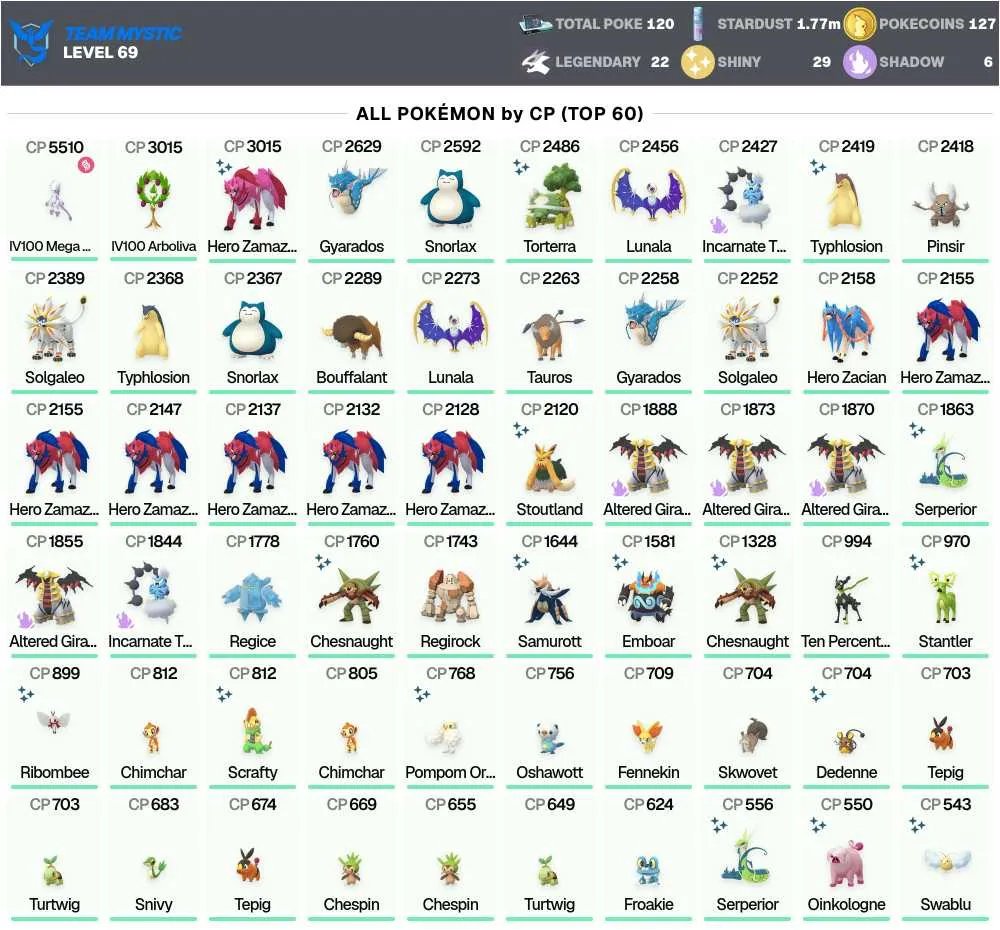The width and height of the screenshot is (1000, 930).
Task: Select the Froakie sprite
Action: pos(649,871)
